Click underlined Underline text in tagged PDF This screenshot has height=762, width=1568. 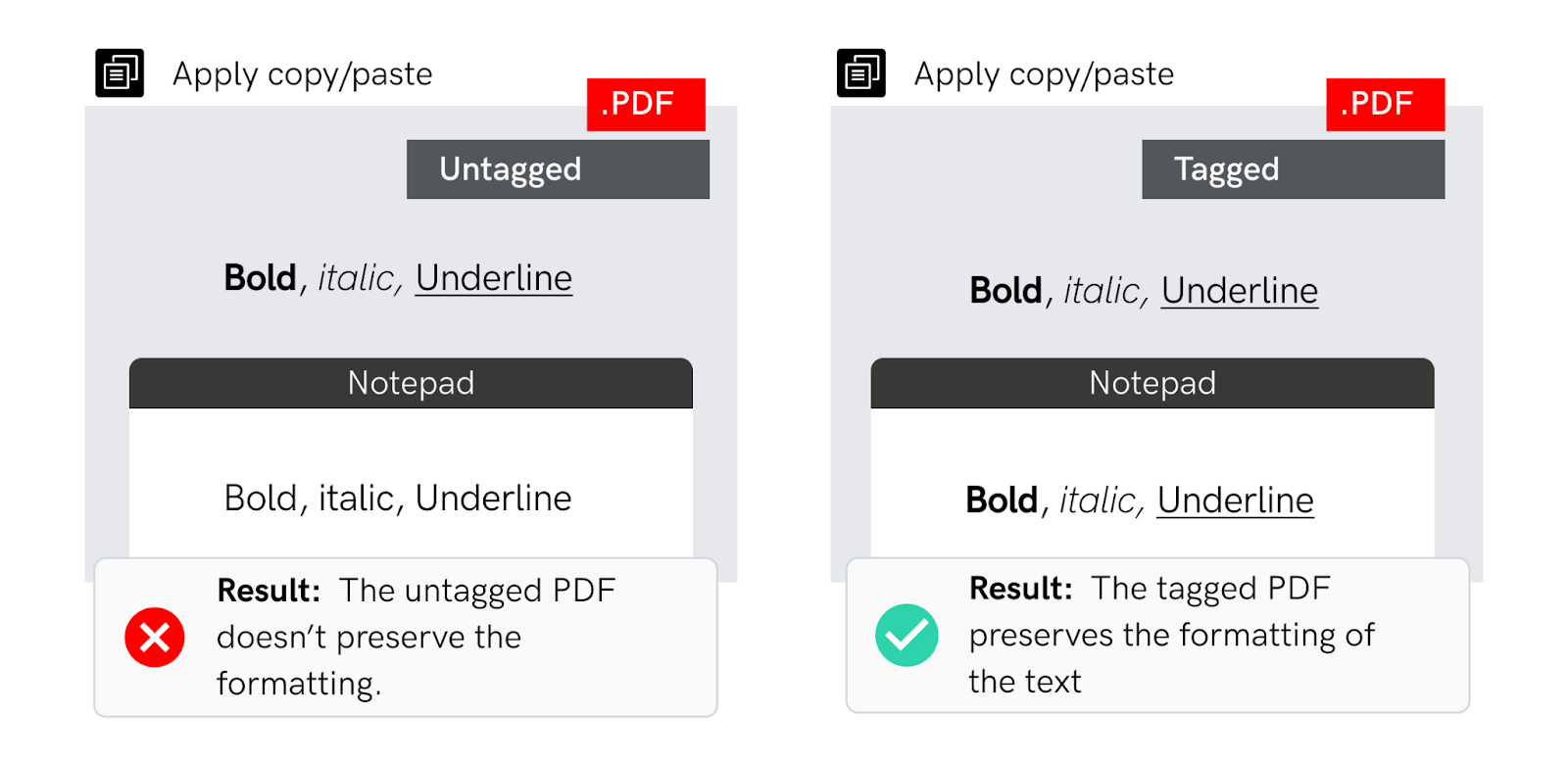point(1240,292)
